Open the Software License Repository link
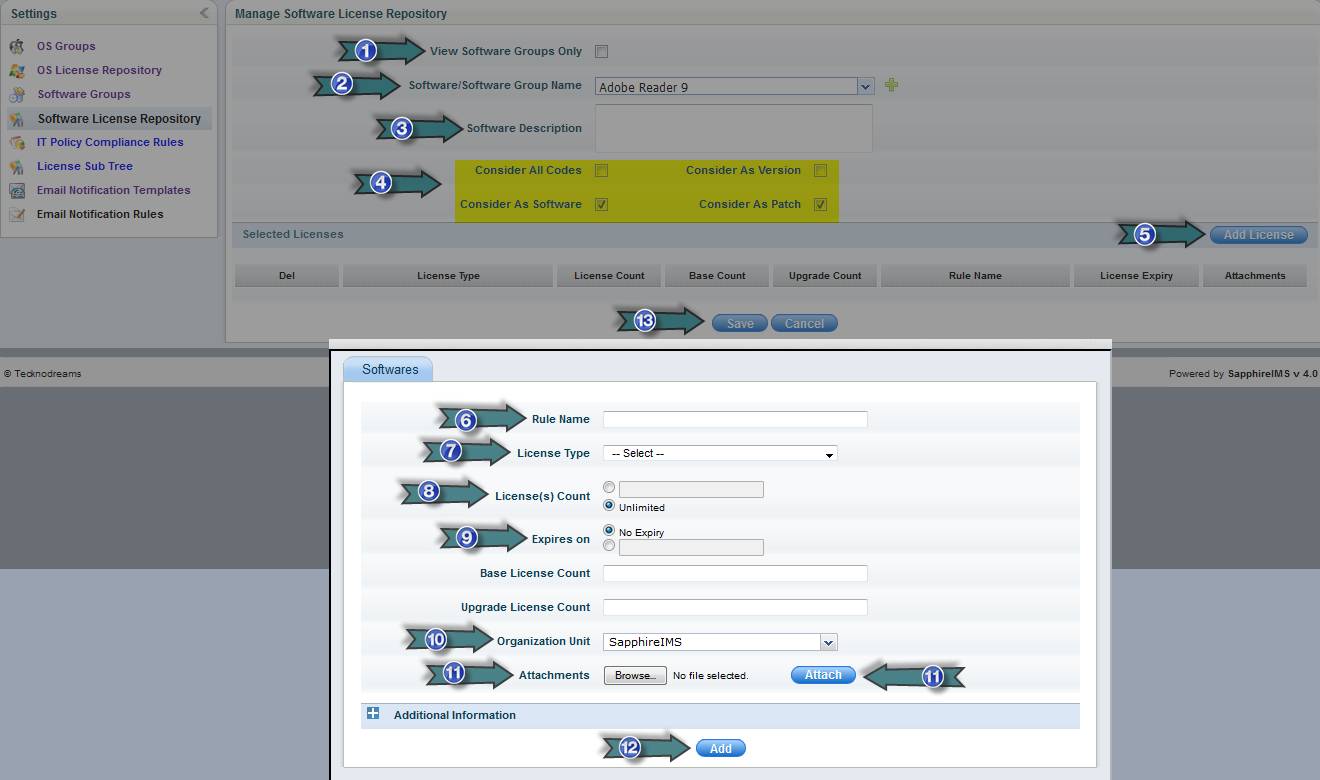The width and height of the screenshot is (1320, 780). (x=119, y=118)
